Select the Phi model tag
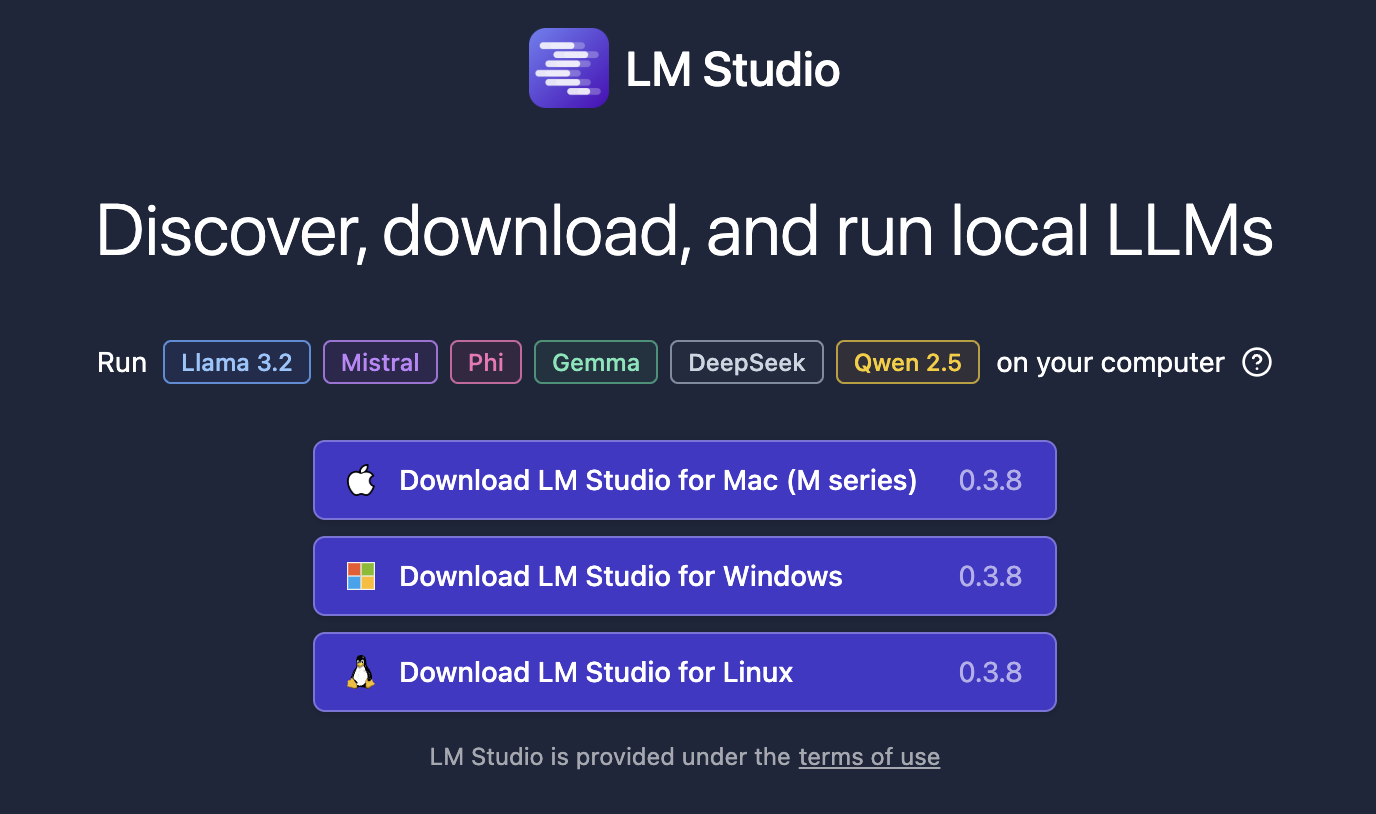Viewport: 1376px width, 814px height. 486,362
